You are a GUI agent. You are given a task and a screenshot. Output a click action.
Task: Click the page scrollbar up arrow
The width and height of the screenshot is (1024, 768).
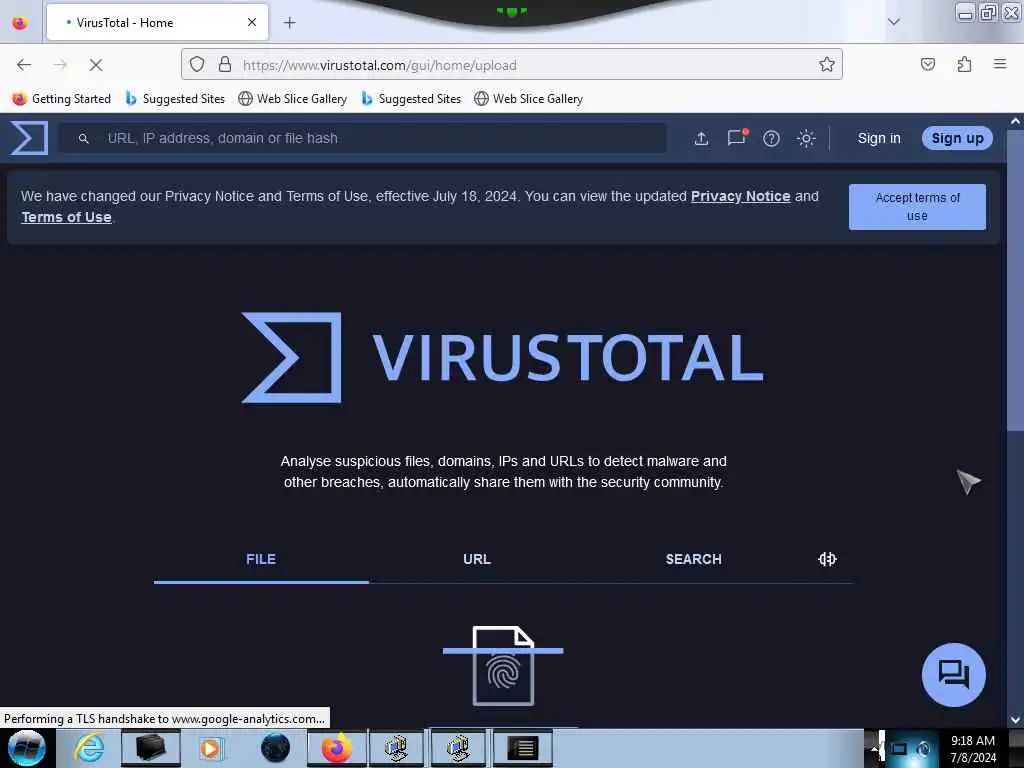click(x=1016, y=121)
